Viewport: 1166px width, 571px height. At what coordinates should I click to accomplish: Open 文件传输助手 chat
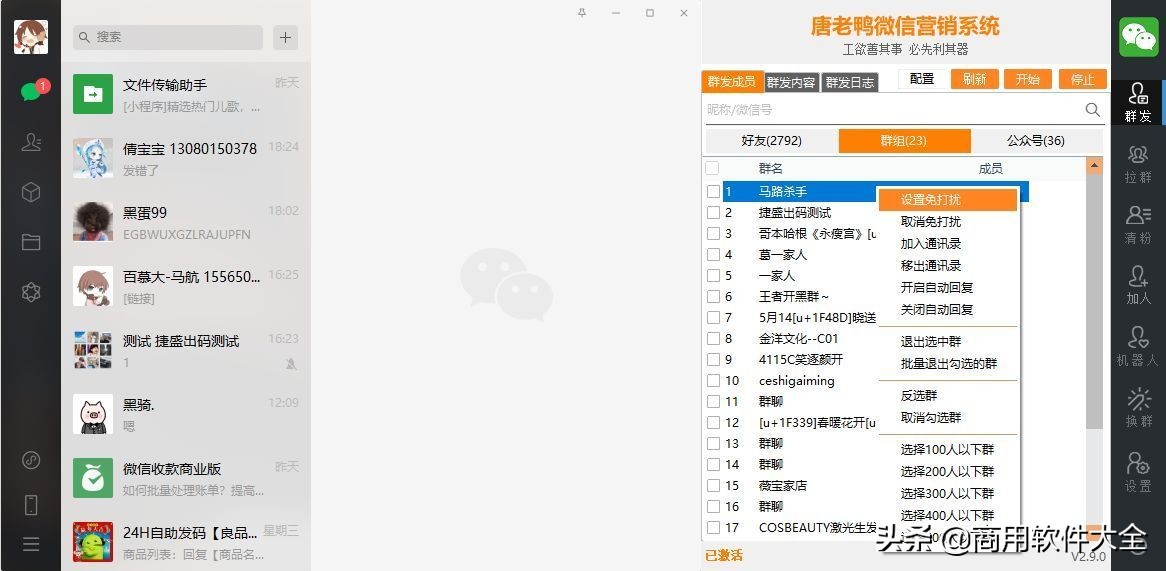186,94
